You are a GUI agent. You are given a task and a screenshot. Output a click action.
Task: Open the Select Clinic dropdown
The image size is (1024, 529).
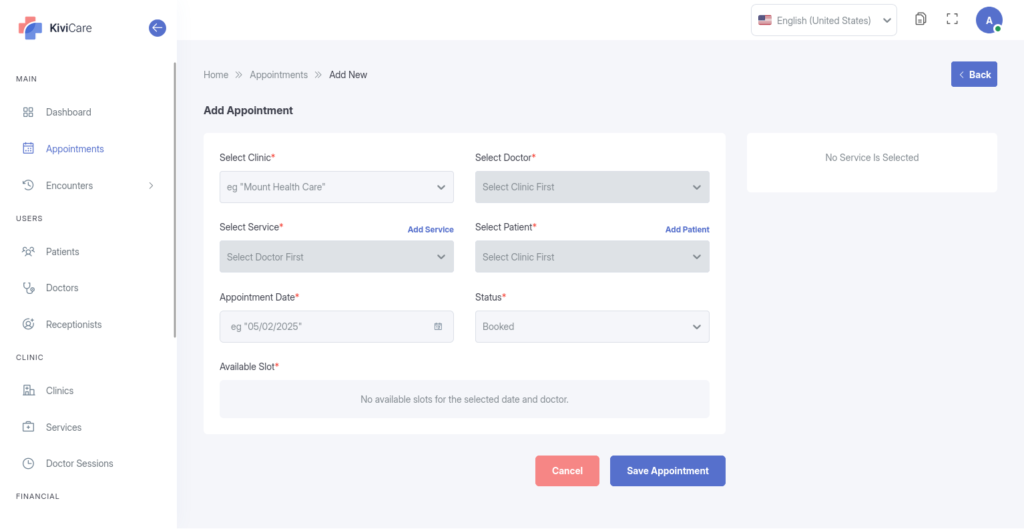[336, 187]
